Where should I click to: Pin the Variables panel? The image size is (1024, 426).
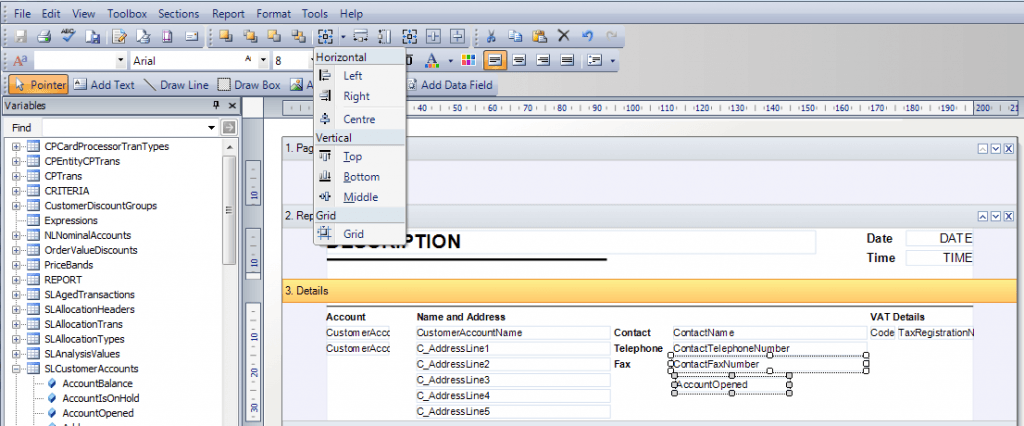[216, 106]
